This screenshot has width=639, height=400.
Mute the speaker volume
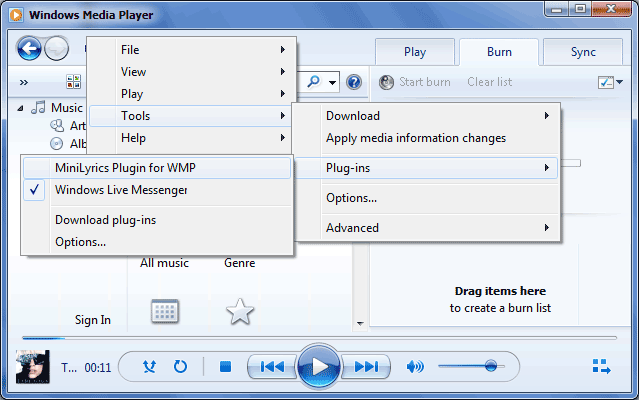pos(415,367)
